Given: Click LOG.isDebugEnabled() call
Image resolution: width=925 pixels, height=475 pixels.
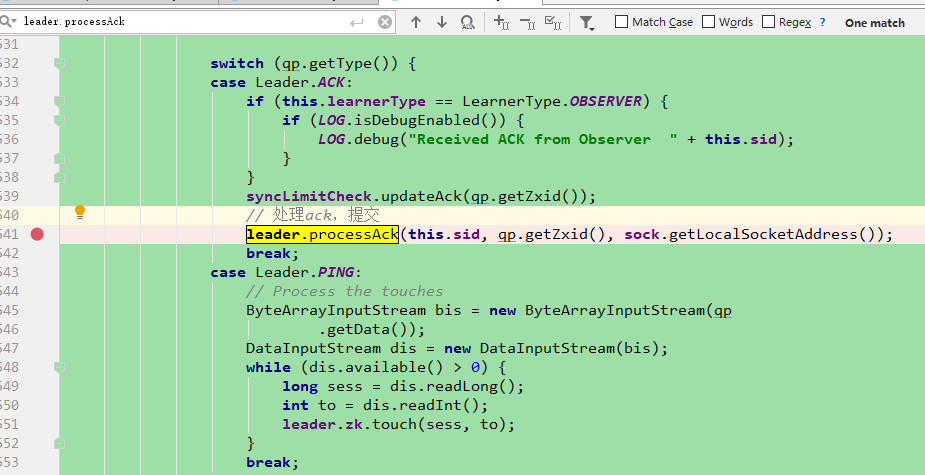Looking at the screenshot, I should [412, 120].
